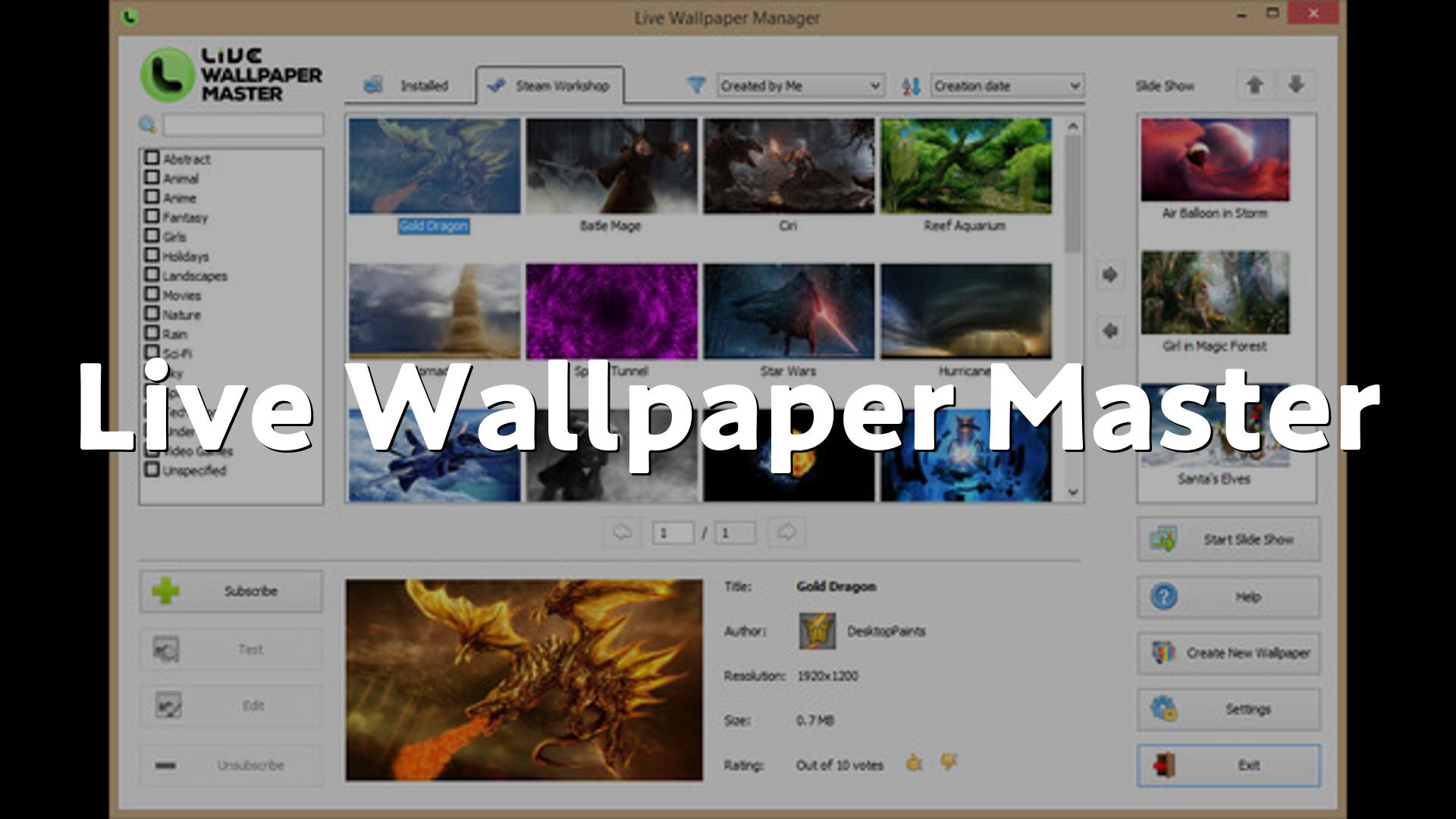Toggle the Abstract category checkbox

tap(152, 158)
